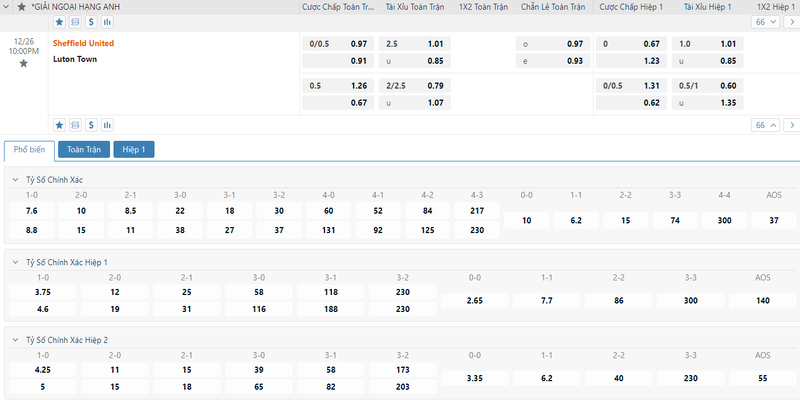The image size is (800, 400).
Task: Pick second-half 2-2 odds 40
Action: [619, 378]
